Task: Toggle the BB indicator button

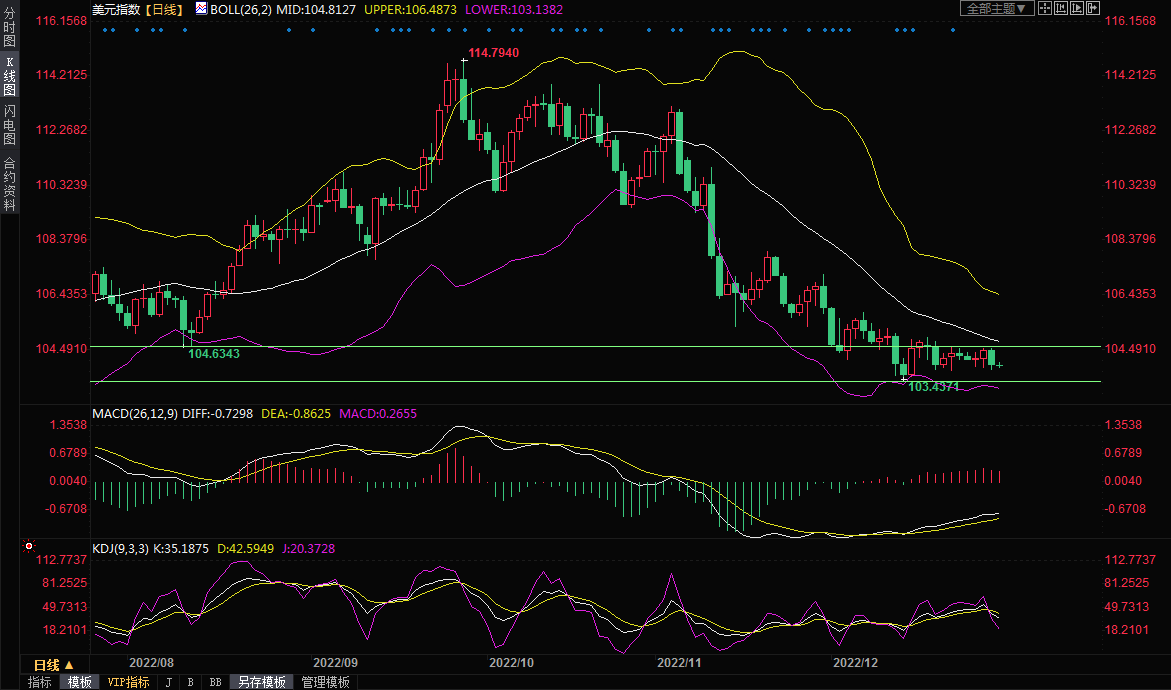Action: point(215,682)
